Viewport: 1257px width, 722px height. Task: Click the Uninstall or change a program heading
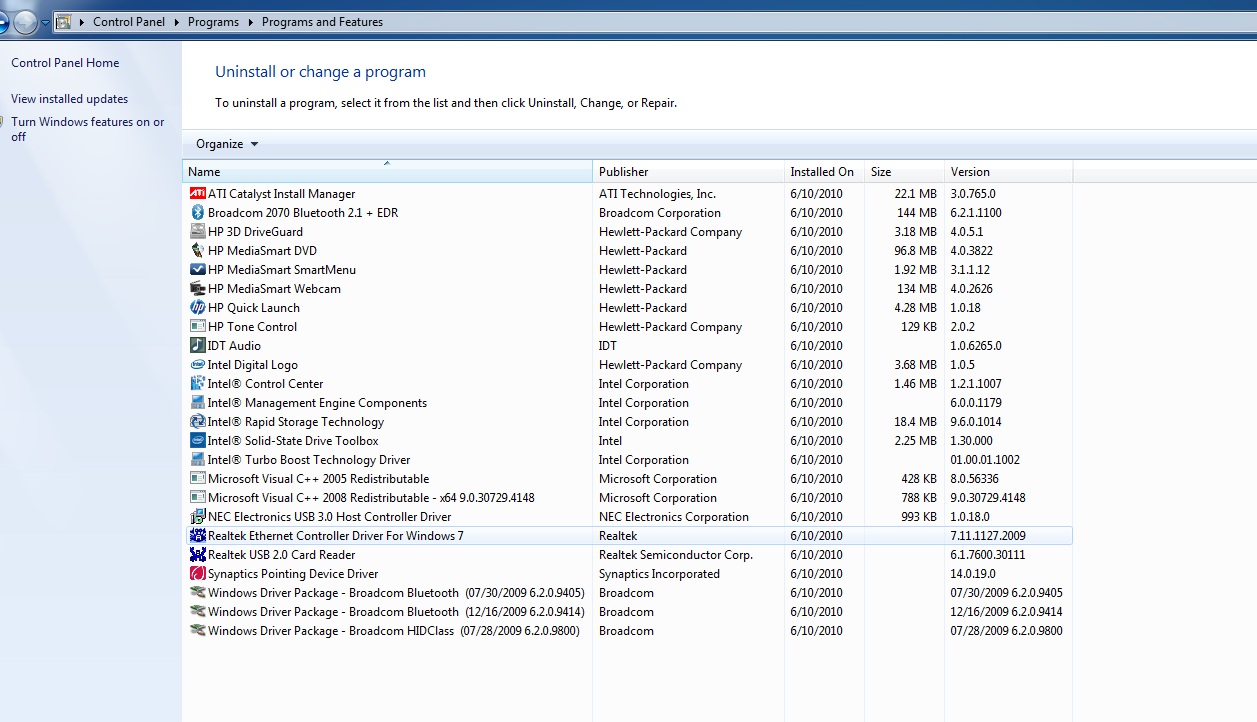321,72
